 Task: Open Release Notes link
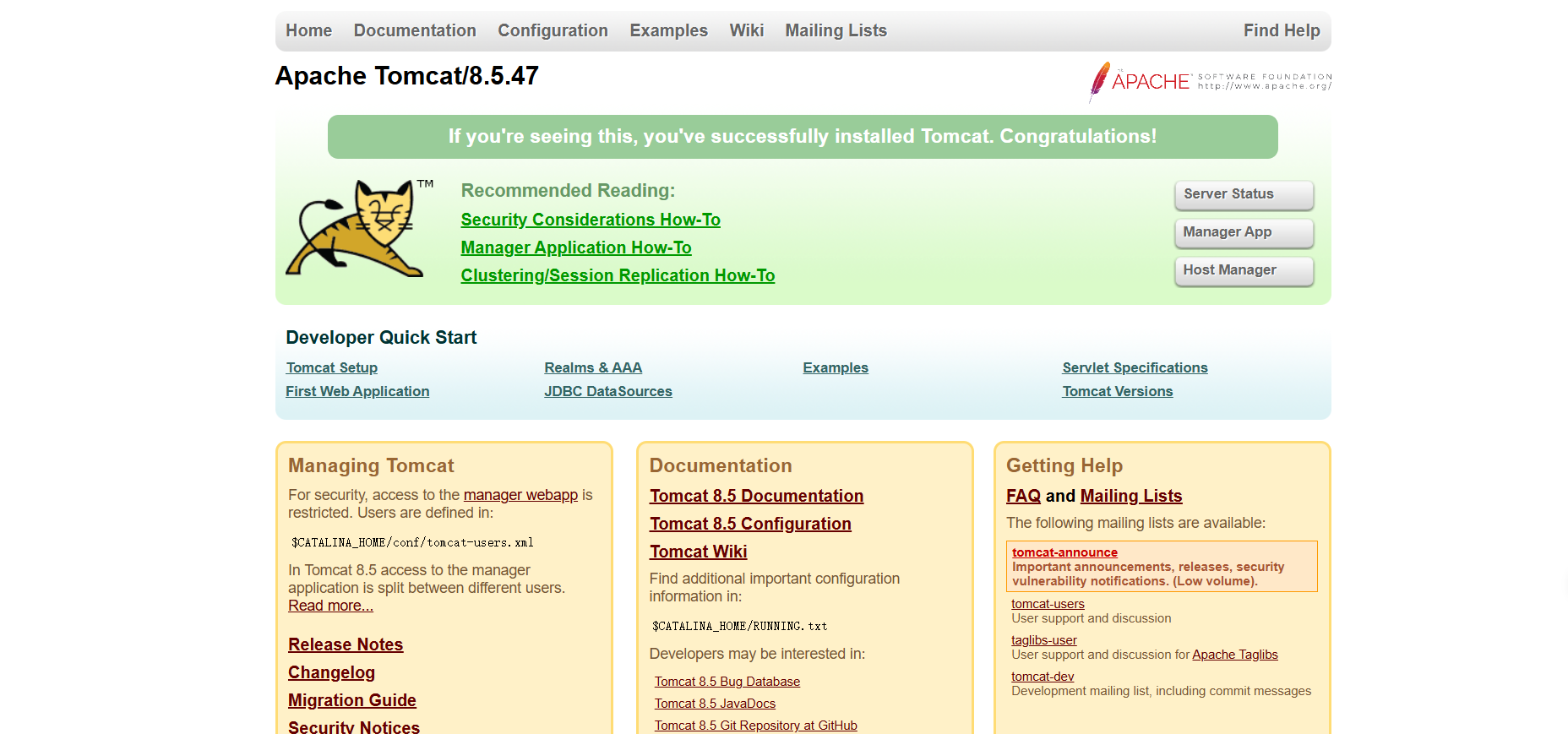click(x=346, y=644)
